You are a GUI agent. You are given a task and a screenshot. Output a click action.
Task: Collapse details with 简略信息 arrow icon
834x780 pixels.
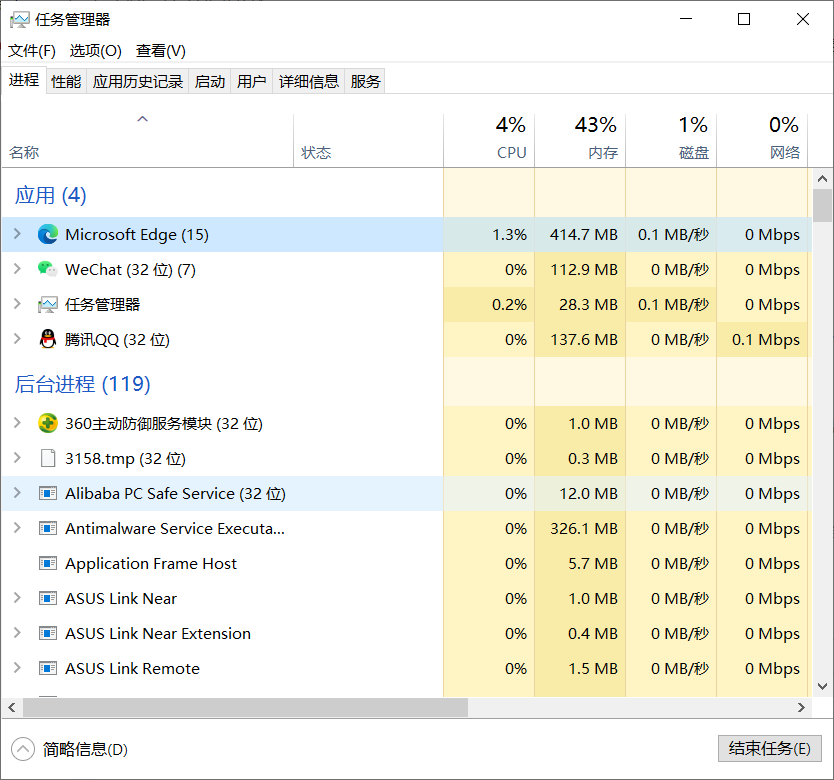coord(23,750)
